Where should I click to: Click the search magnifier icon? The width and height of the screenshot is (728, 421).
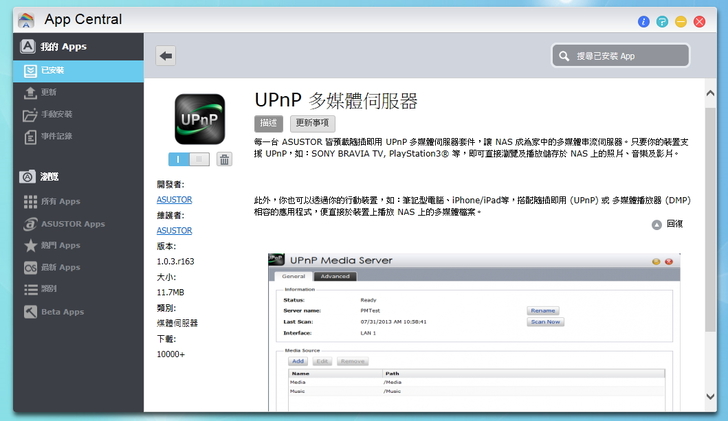(564, 56)
